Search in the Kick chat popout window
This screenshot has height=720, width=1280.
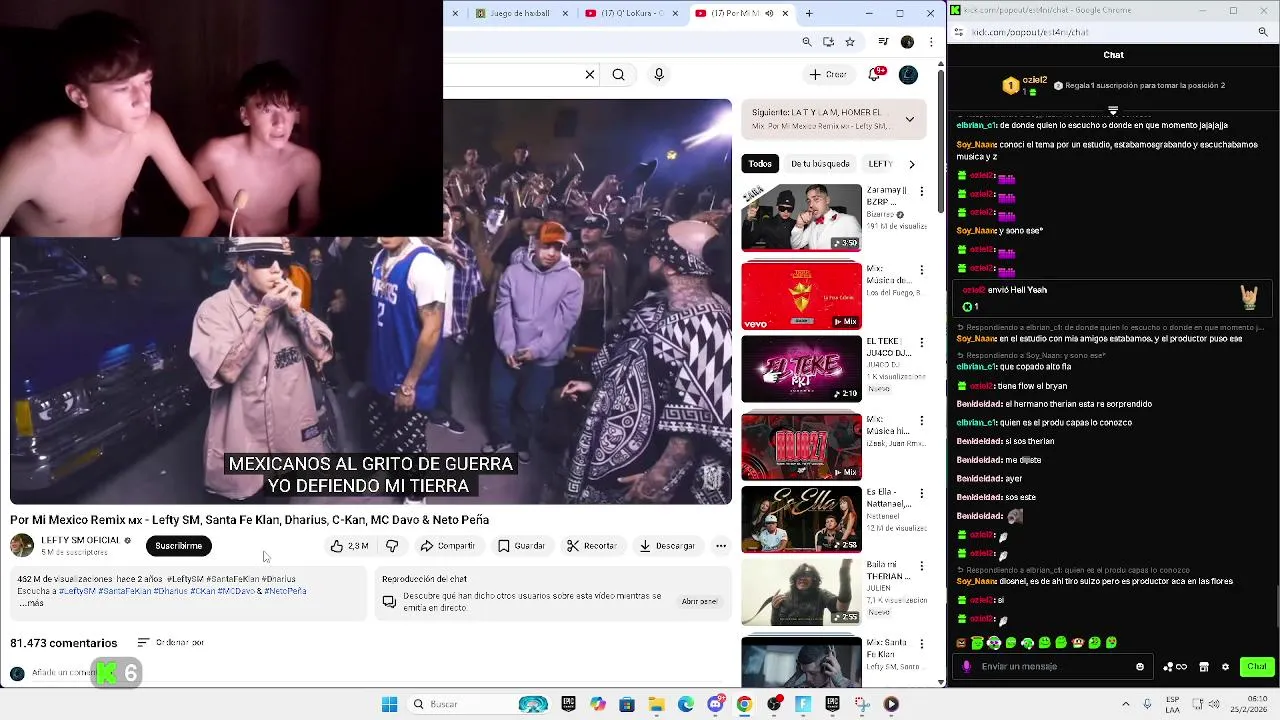(1263, 32)
